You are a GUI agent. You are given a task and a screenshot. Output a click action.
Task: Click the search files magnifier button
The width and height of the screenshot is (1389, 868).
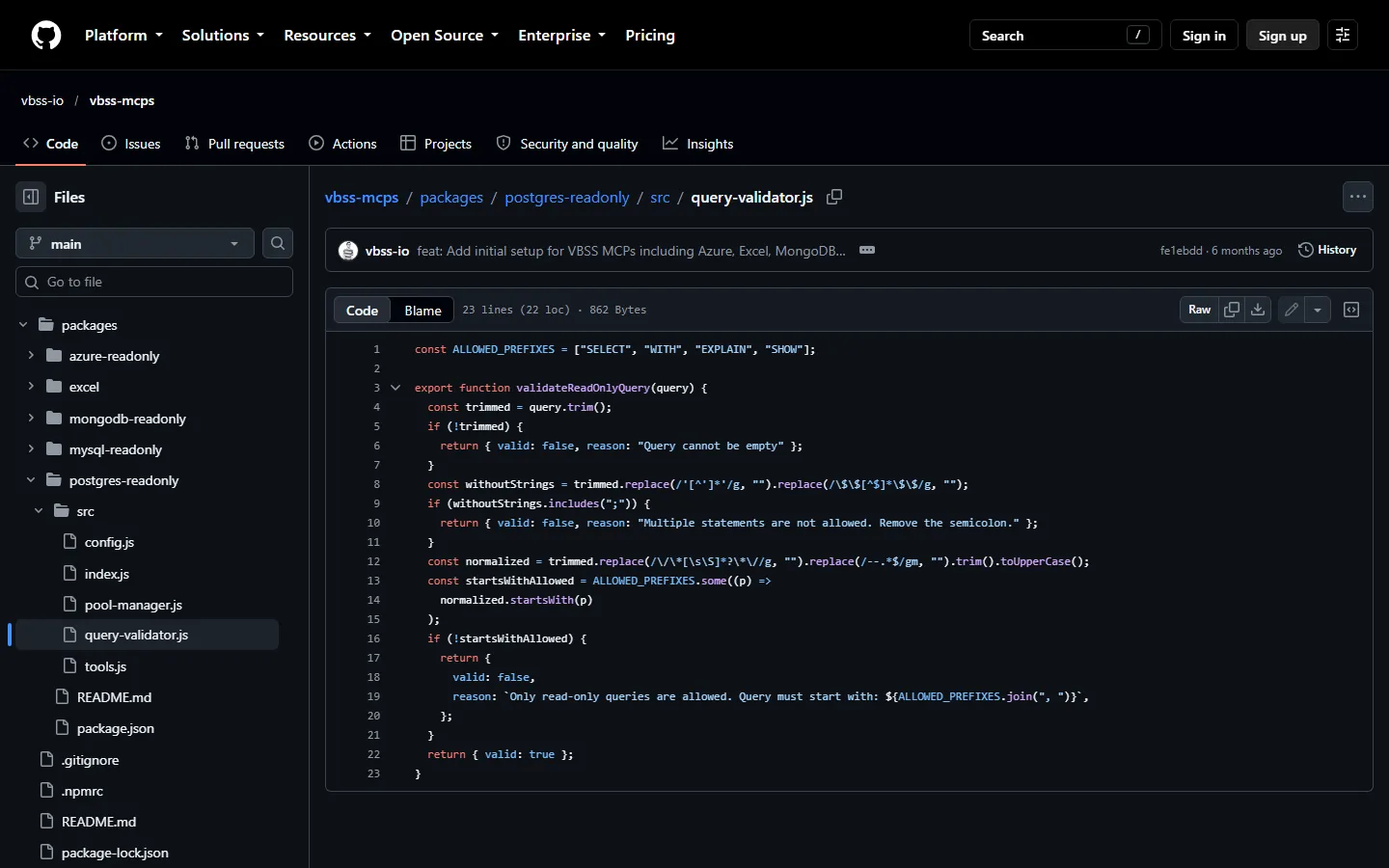(x=278, y=243)
